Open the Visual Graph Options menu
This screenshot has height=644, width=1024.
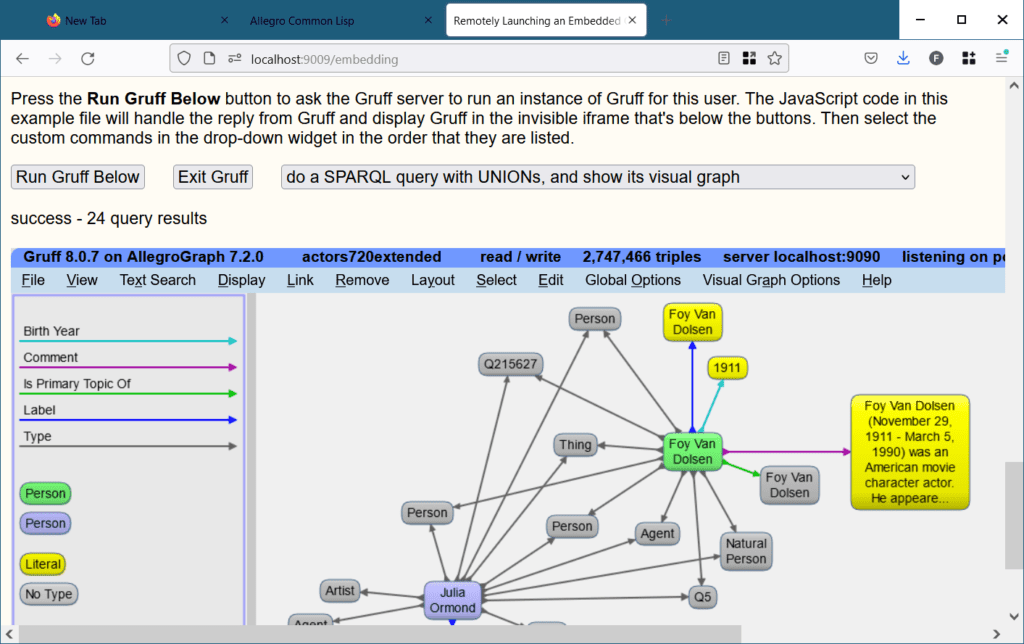[x=771, y=280]
